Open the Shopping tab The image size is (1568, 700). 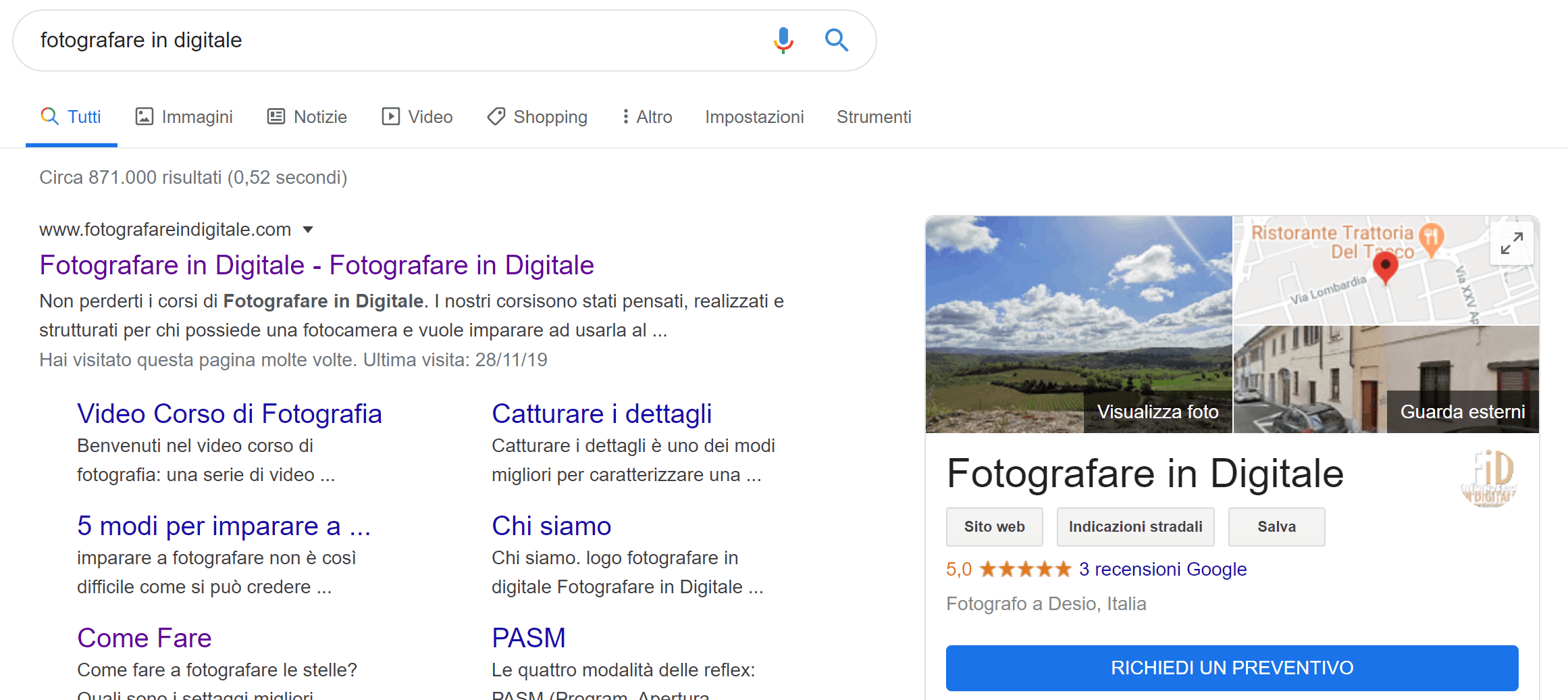[537, 117]
